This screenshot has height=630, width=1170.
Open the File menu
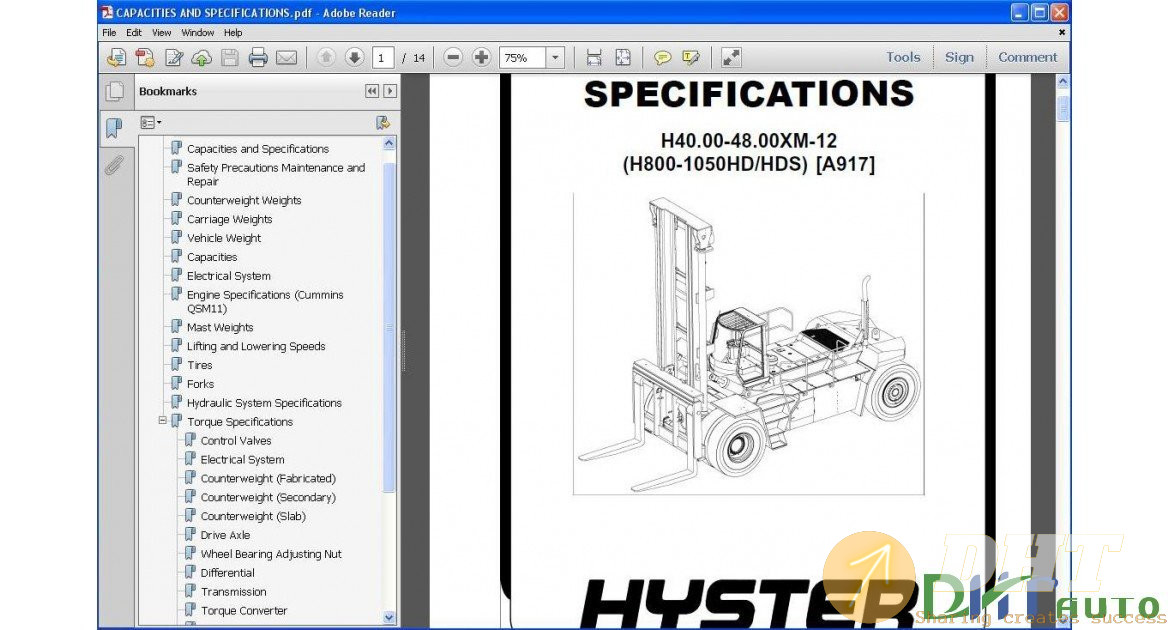(110, 33)
